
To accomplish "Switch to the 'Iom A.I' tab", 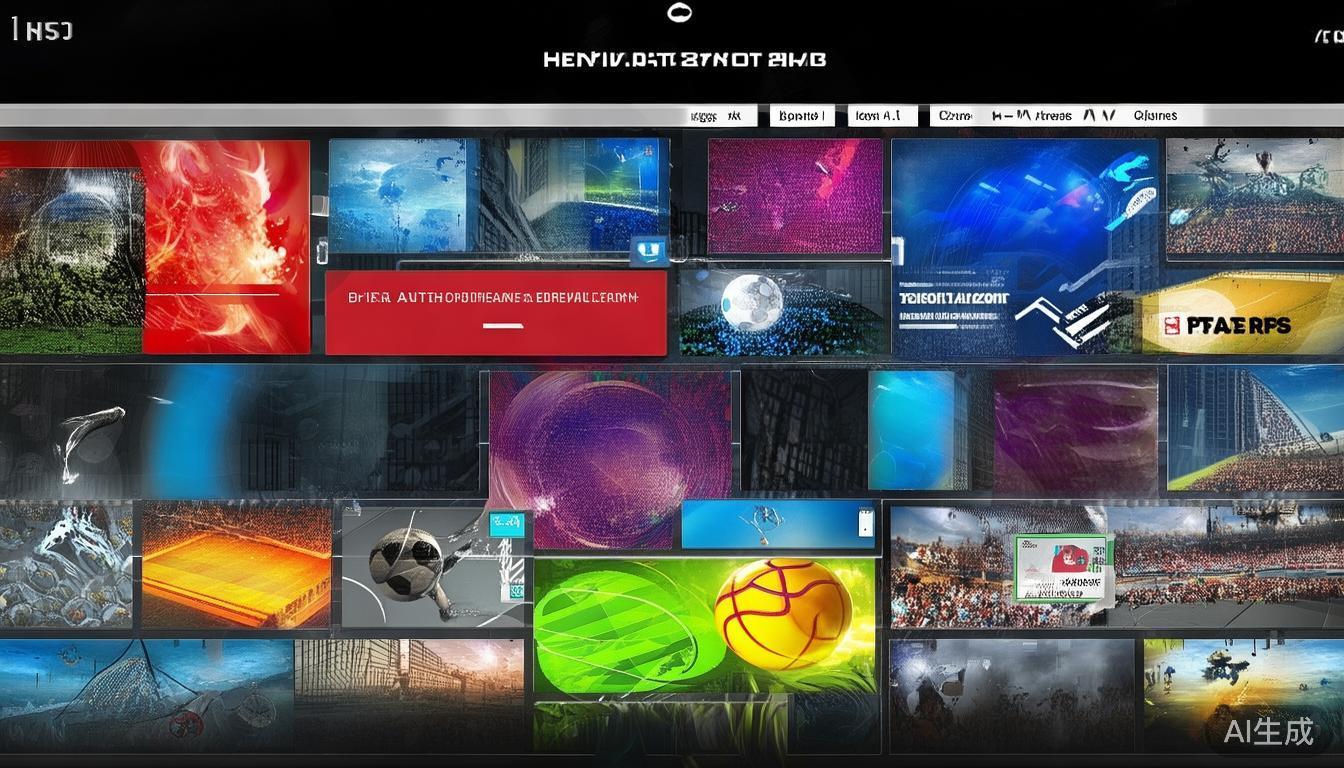I will 882,116.
